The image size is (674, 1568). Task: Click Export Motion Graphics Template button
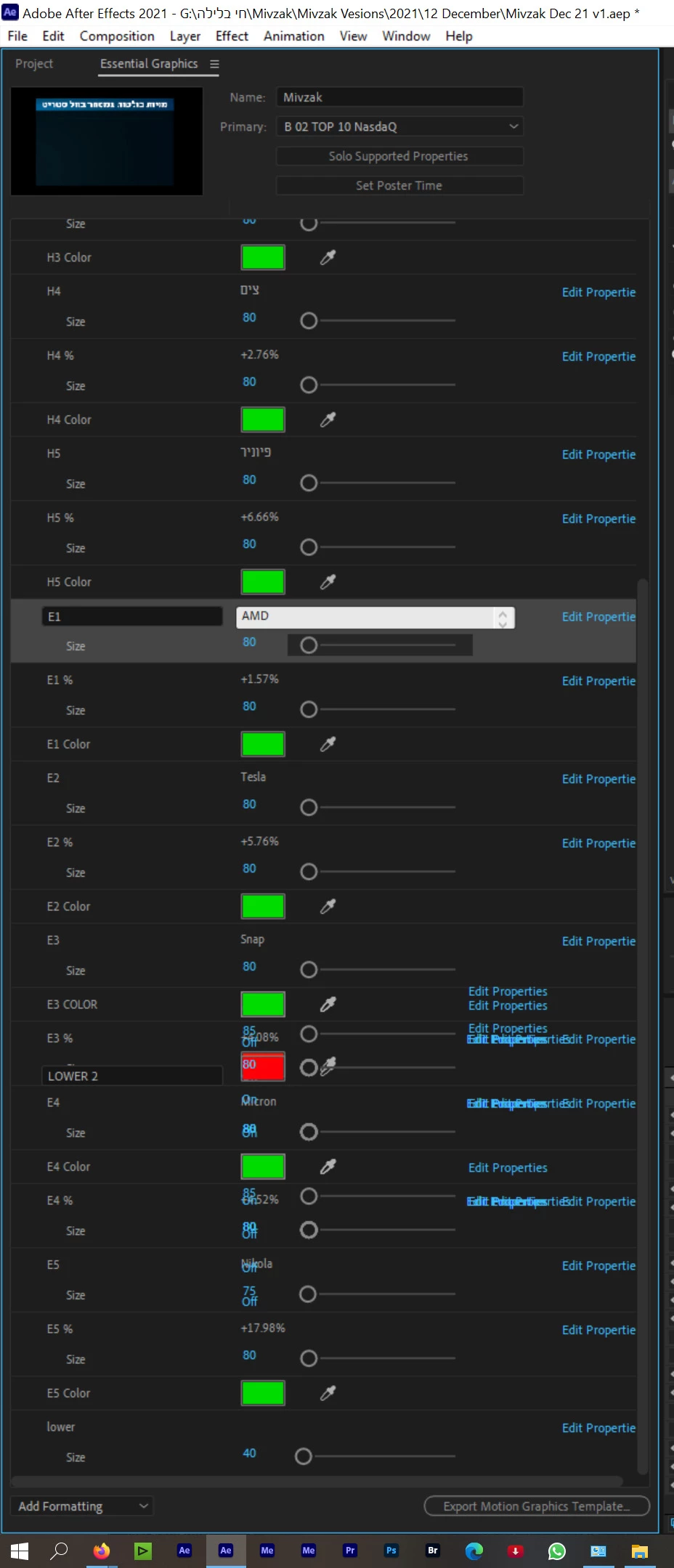537,1506
